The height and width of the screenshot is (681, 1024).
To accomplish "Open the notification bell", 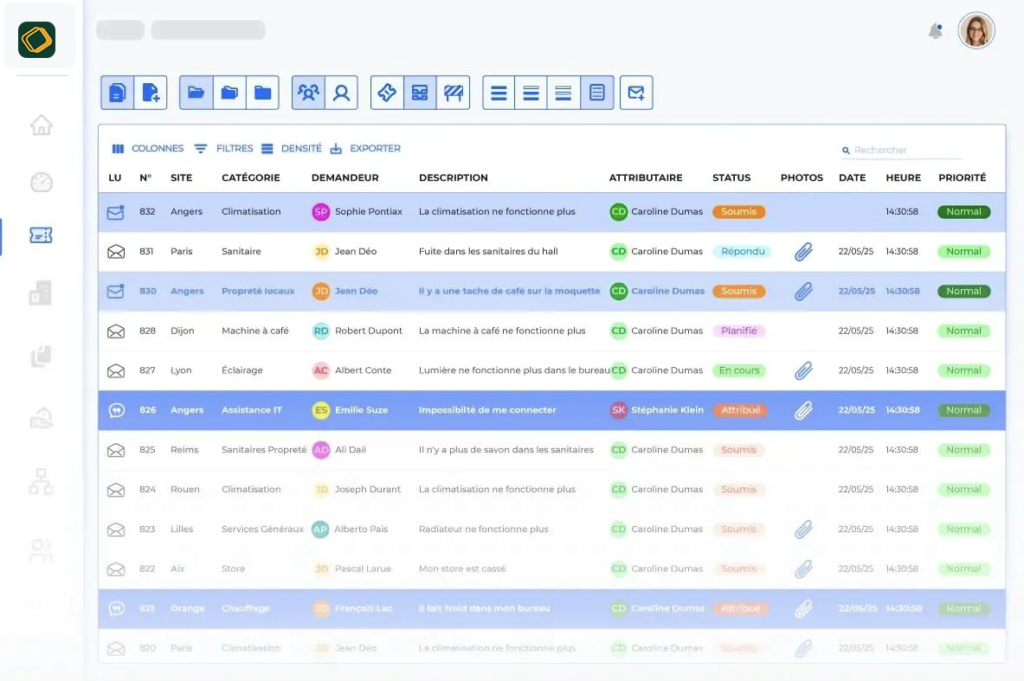I will [x=935, y=31].
